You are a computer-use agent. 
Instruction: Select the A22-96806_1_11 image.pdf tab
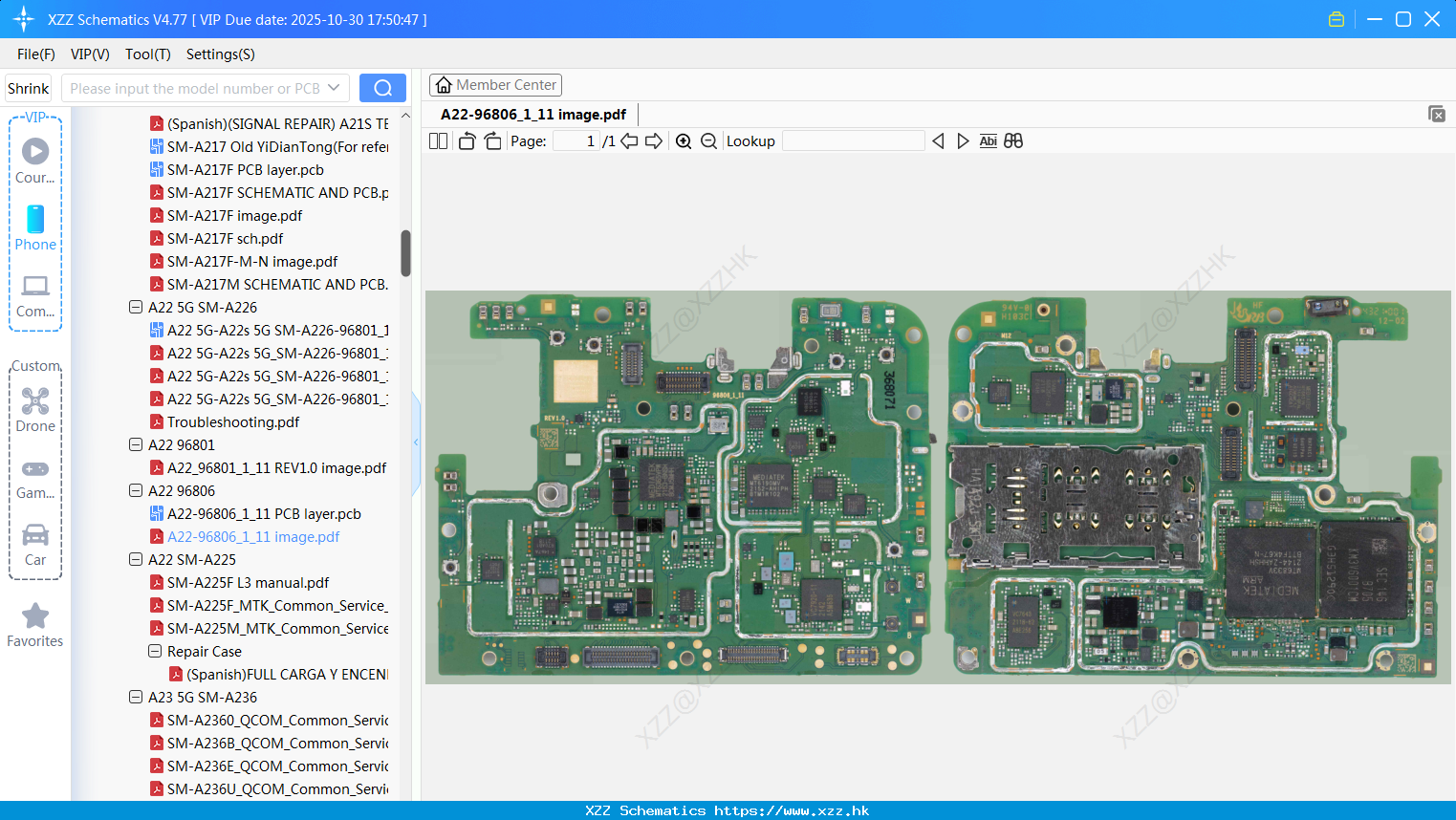[533, 115]
